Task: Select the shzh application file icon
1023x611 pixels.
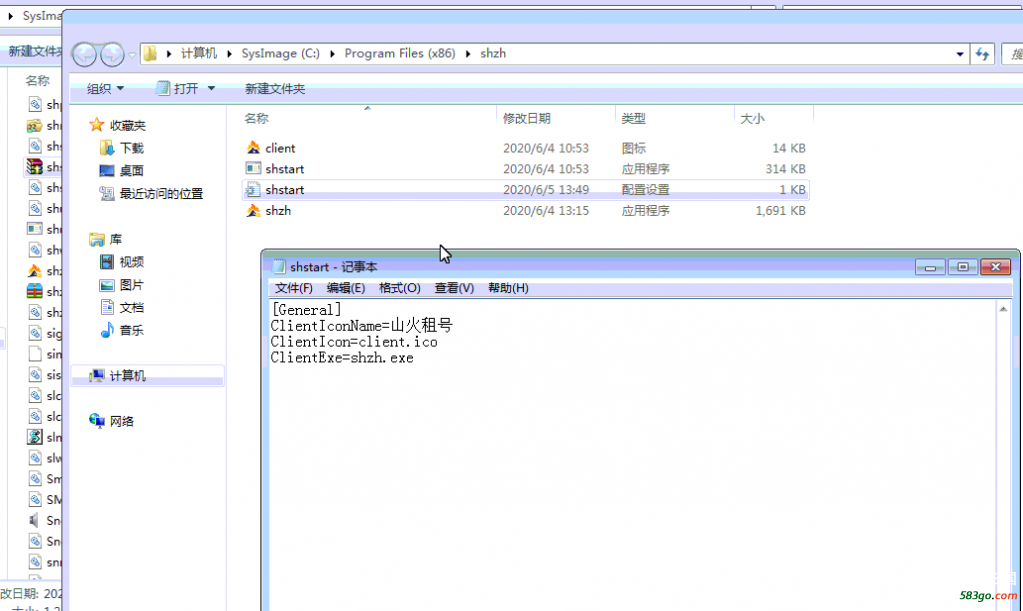Action: pos(253,211)
